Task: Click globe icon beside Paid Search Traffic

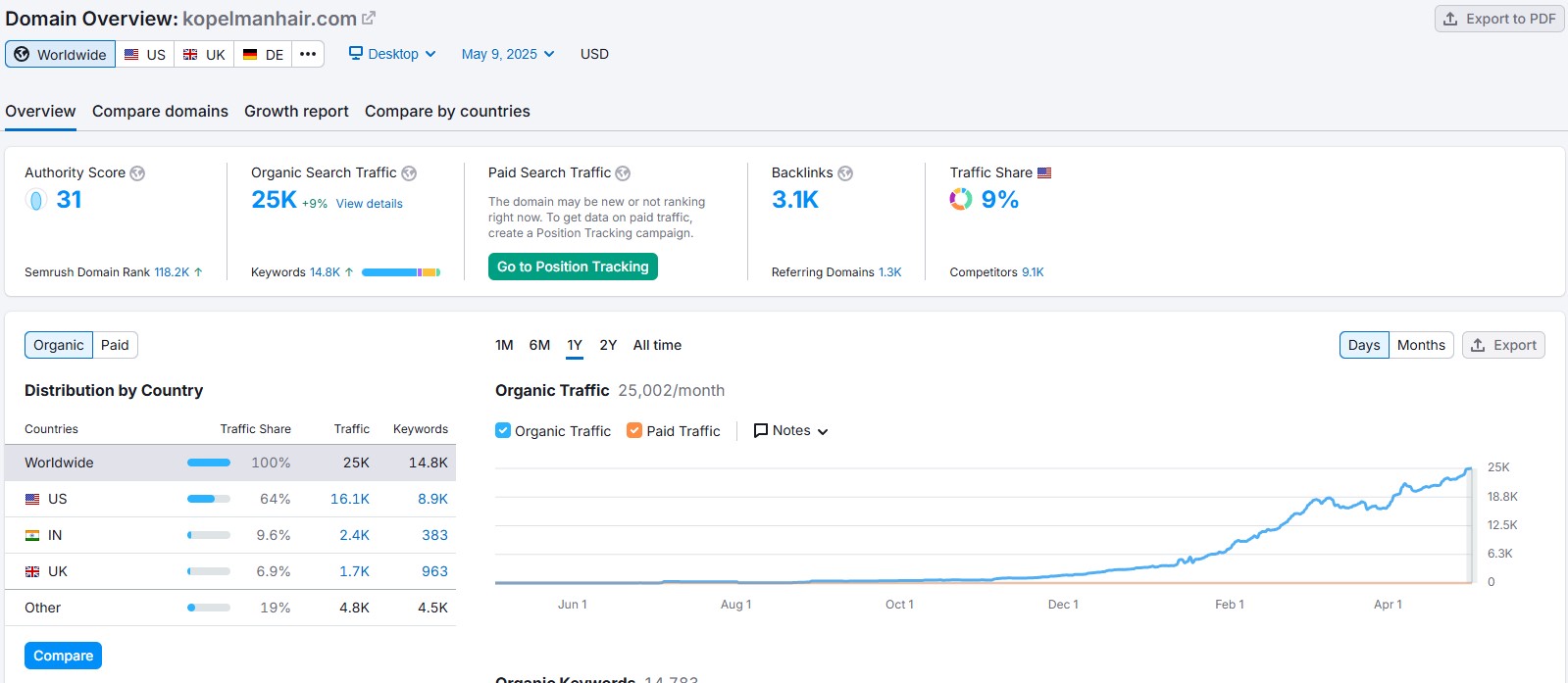Action: pyautogui.click(x=623, y=173)
